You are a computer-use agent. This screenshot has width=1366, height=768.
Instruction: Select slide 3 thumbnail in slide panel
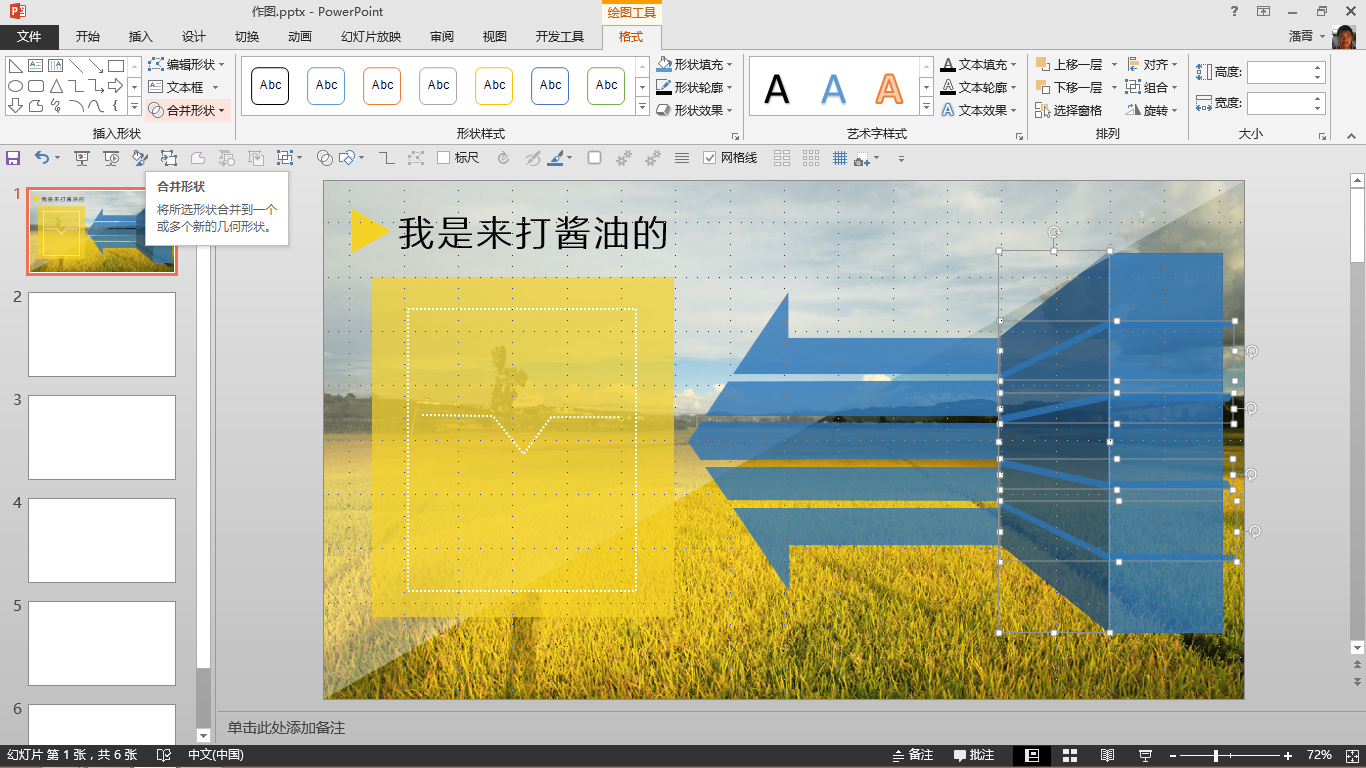(x=102, y=437)
